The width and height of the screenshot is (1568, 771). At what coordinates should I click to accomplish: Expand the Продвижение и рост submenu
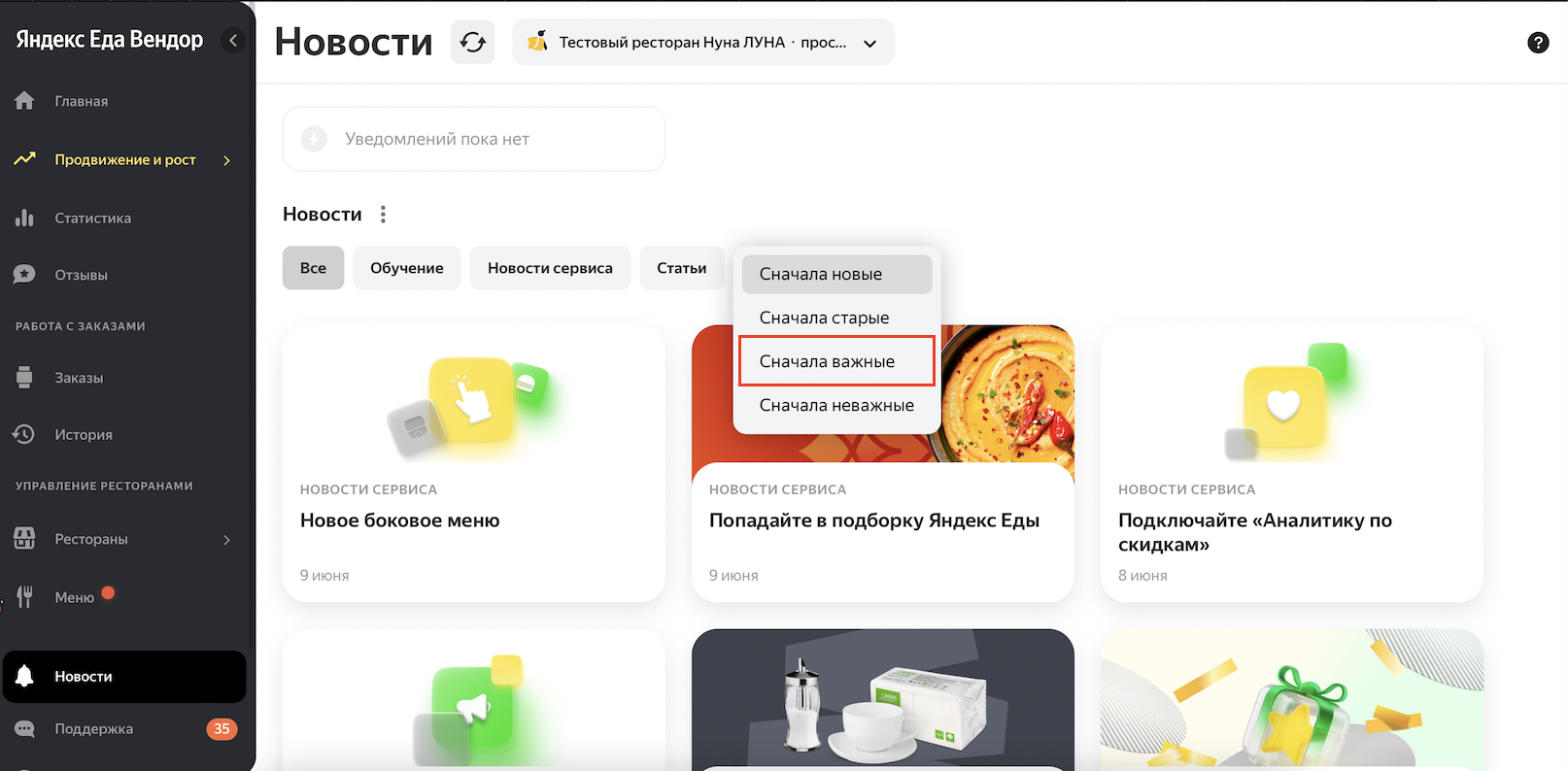point(226,160)
